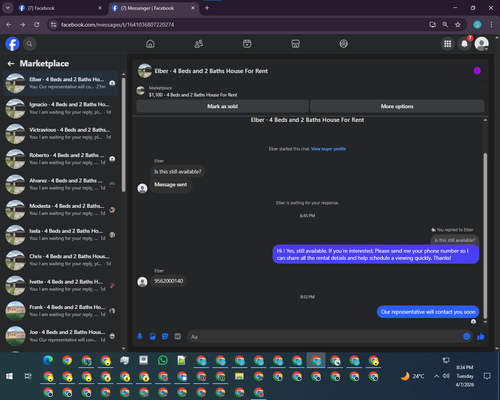Send a thumbs-up like
The height and width of the screenshot is (400, 500).
[481, 336]
